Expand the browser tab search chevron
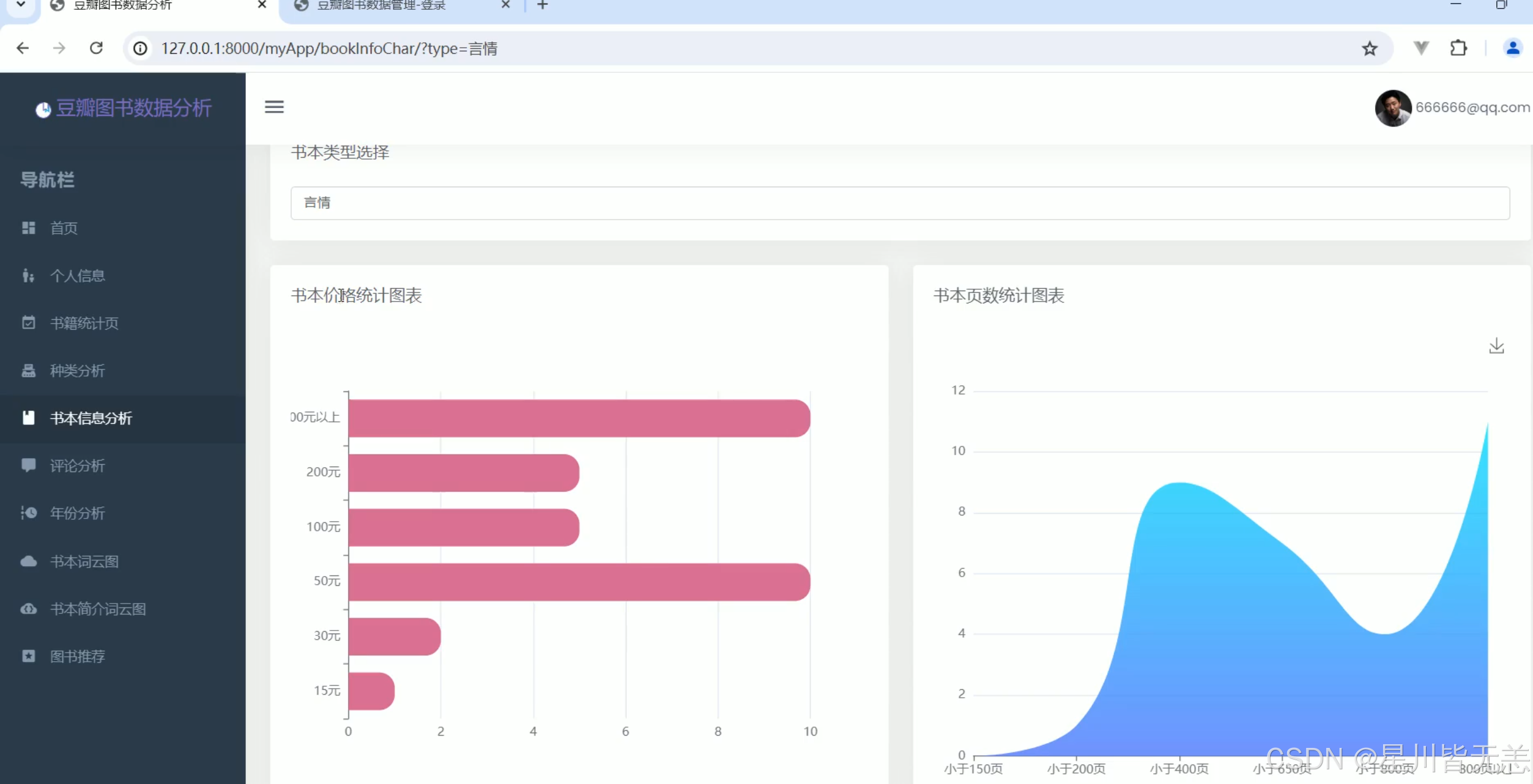The height and width of the screenshot is (784, 1533). tap(21, 6)
